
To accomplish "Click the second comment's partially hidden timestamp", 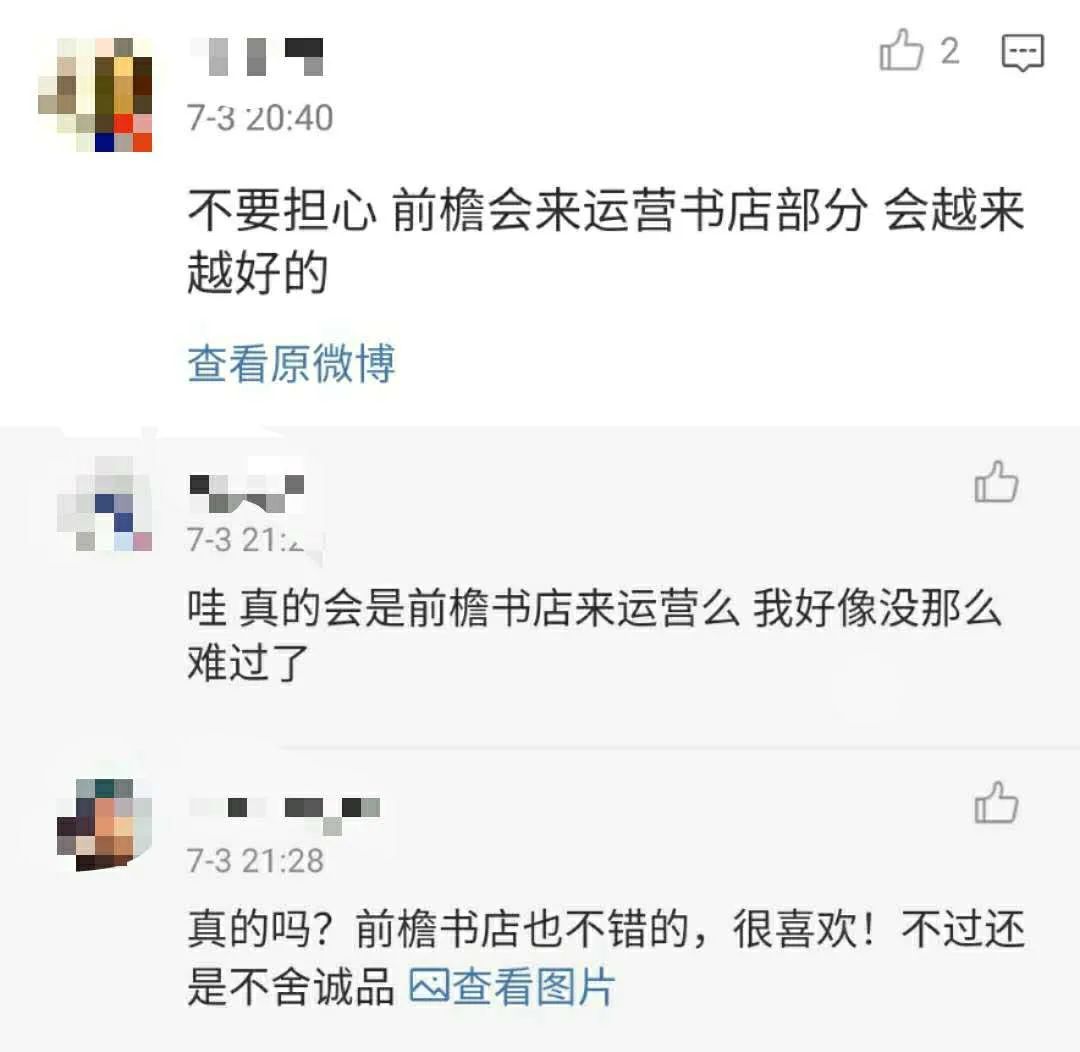I will [246, 539].
